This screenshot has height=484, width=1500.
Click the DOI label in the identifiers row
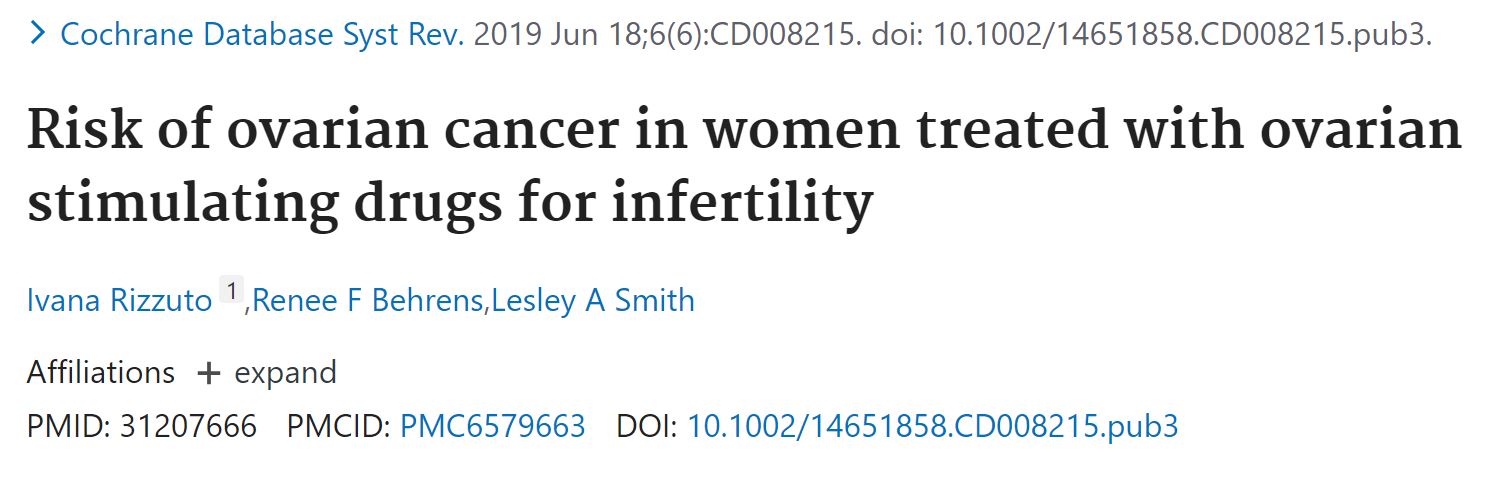[x=647, y=427]
